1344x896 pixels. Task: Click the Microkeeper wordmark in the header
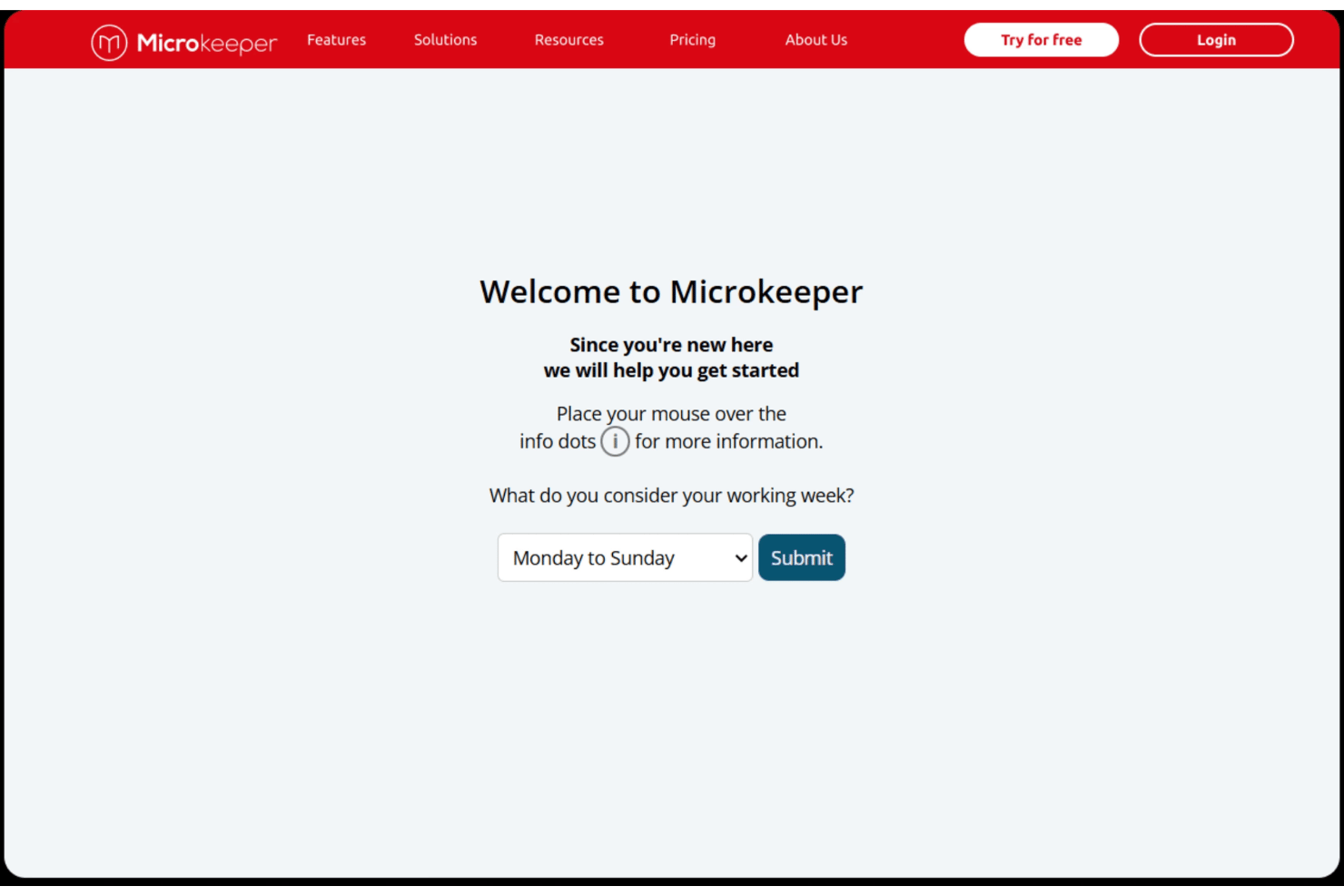click(x=207, y=43)
